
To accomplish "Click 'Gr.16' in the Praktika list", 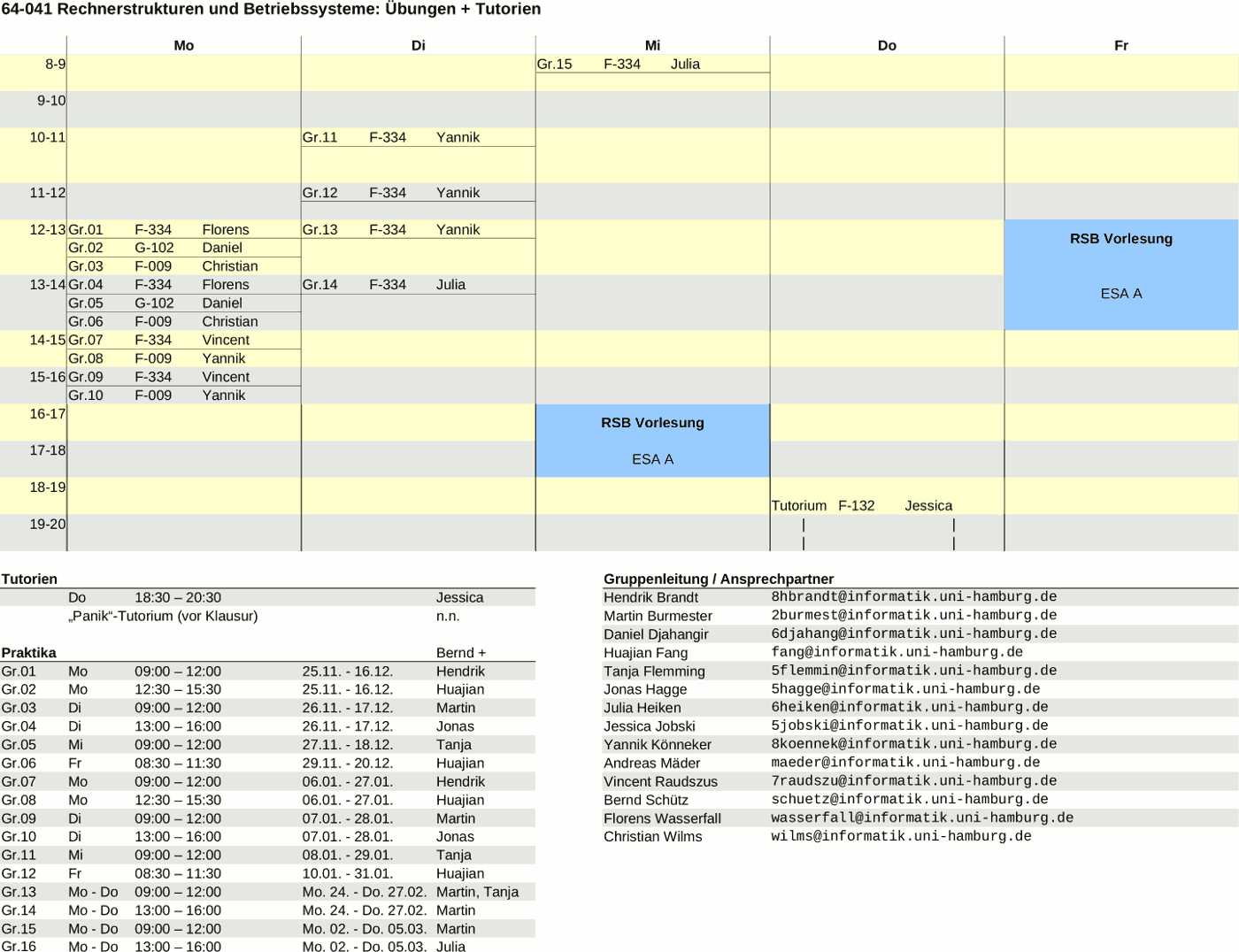I will point(19,947).
